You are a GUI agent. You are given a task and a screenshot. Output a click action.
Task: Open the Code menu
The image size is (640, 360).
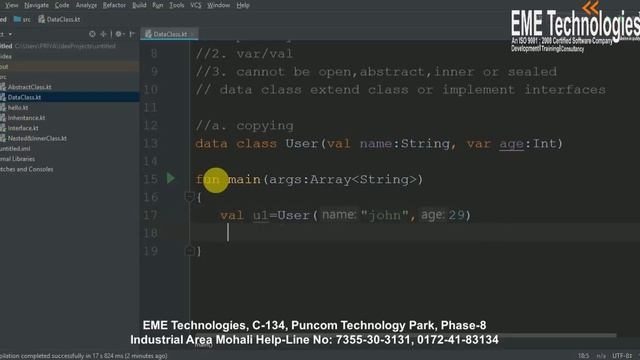[62, 5]
